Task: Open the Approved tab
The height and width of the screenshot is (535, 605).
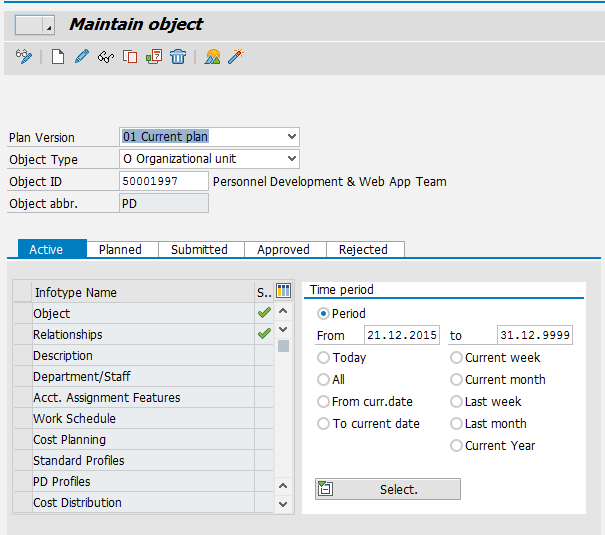Action: pyautogui.click(x=283, y=250)
